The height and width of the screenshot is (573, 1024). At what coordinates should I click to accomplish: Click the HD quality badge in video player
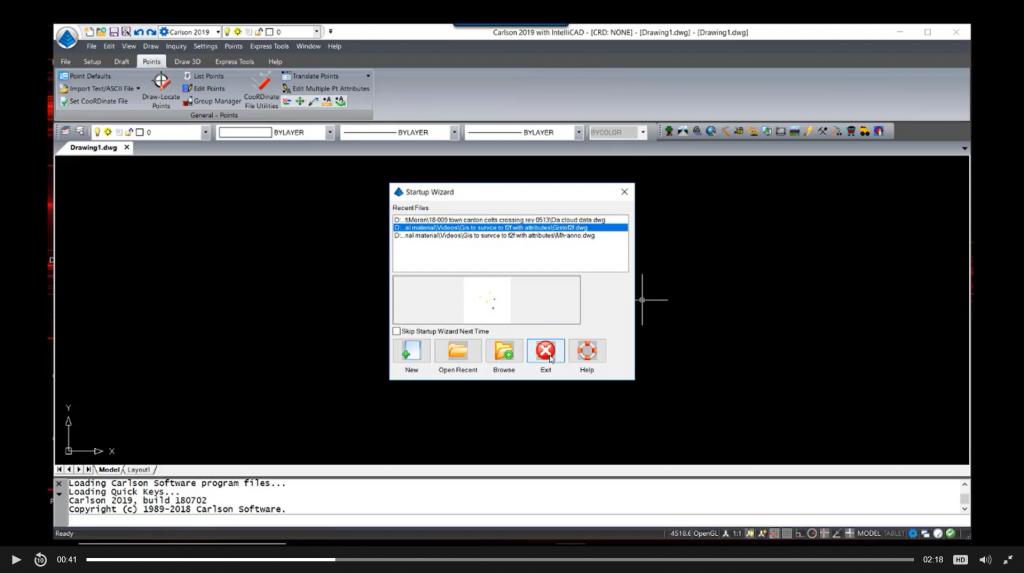(x=960, y=559)
